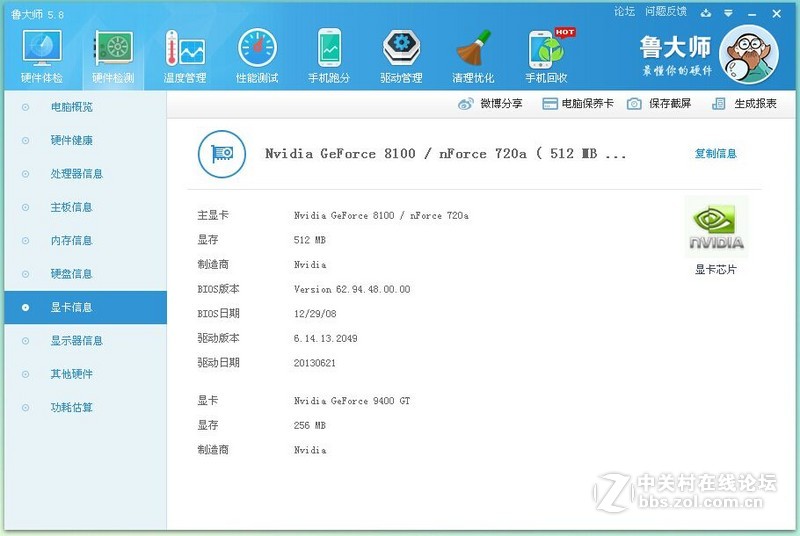Screen dimensions: 800x536
Task: Select 硬件健康 in the sidebar
Action: (86, 140)
